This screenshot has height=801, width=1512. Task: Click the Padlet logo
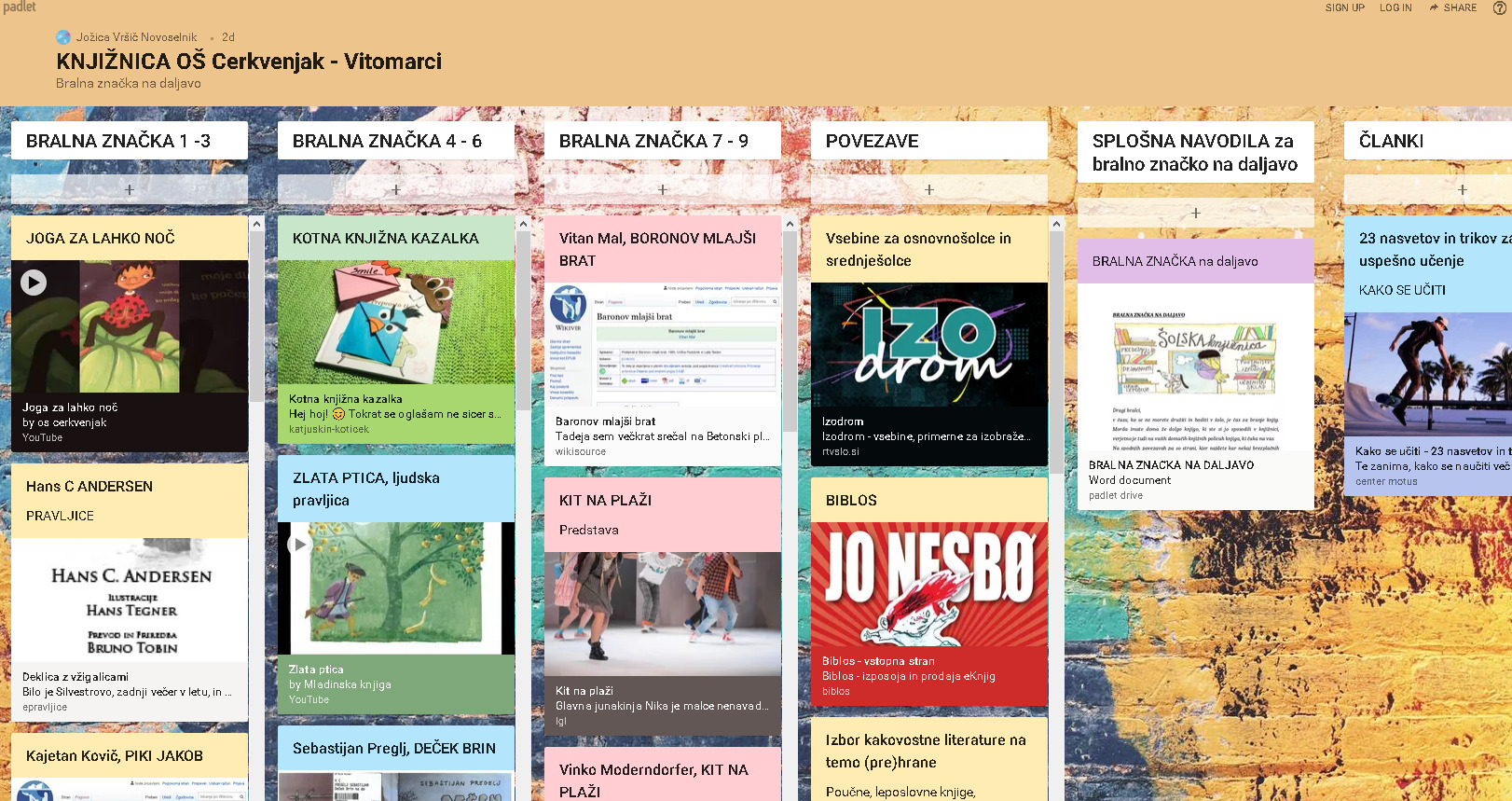[x=19, y=7]
